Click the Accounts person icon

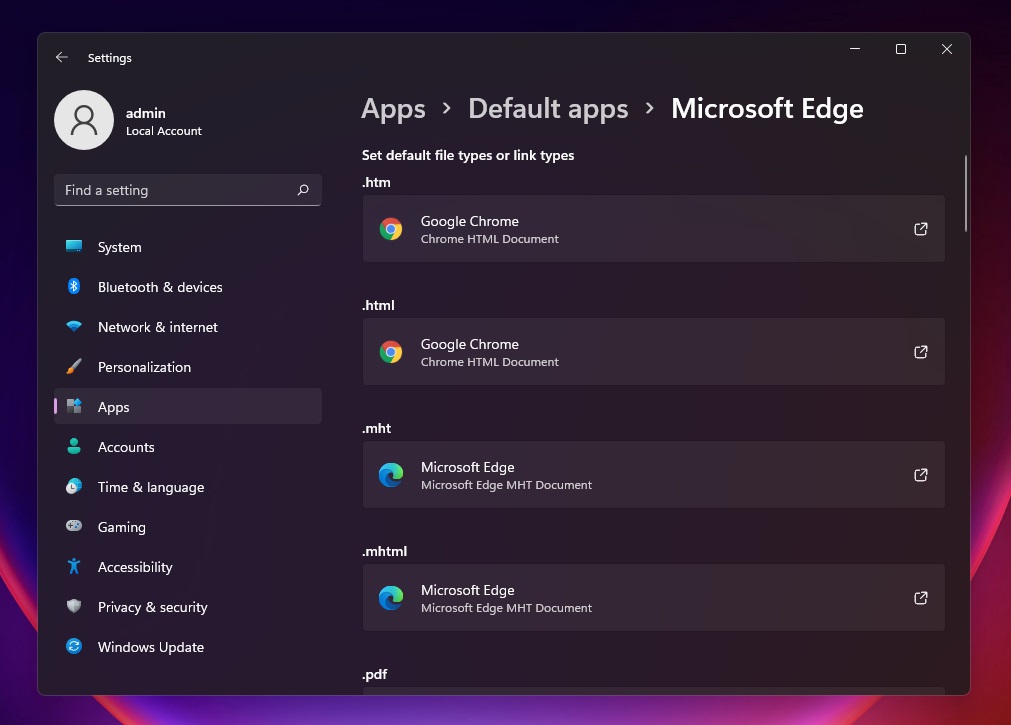click(x=74, y=446)
